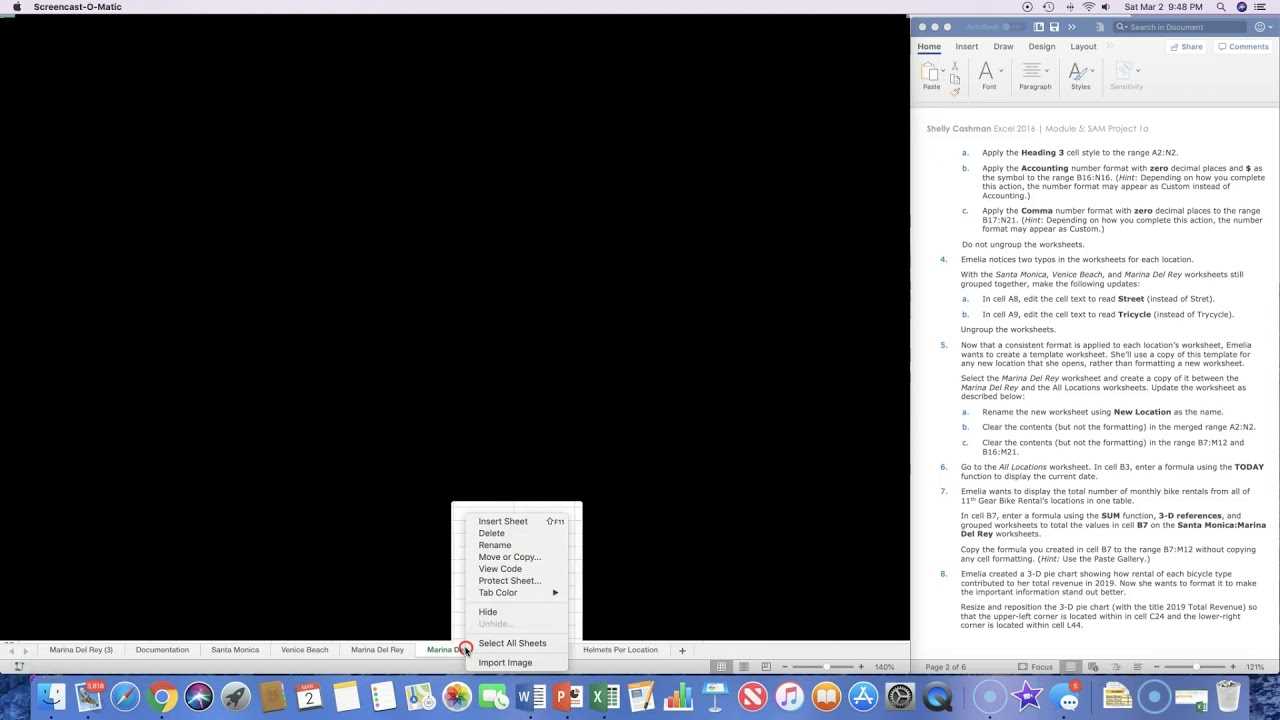
Task: Click Word zoom in plus button
Action: click(x=1233, y=667)
